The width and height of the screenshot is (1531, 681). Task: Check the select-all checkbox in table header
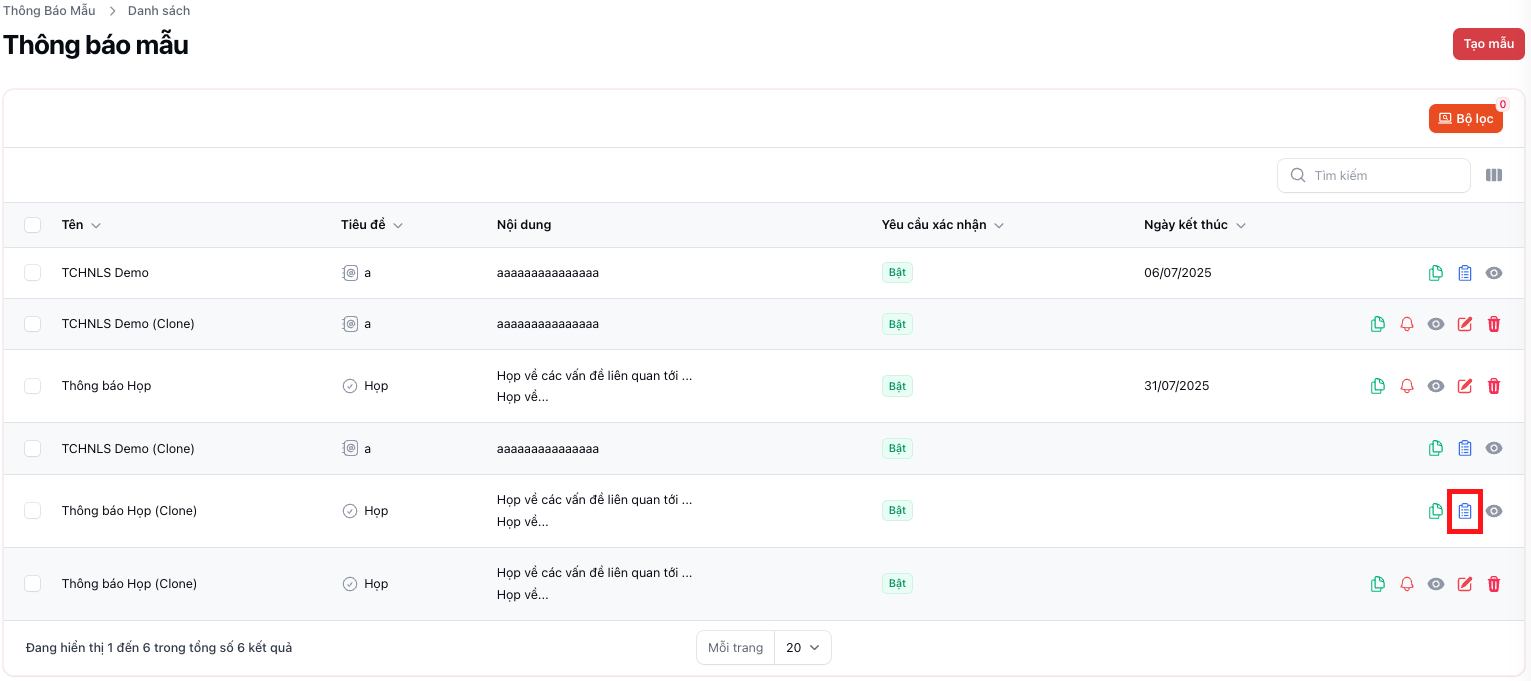click(32, 224)
